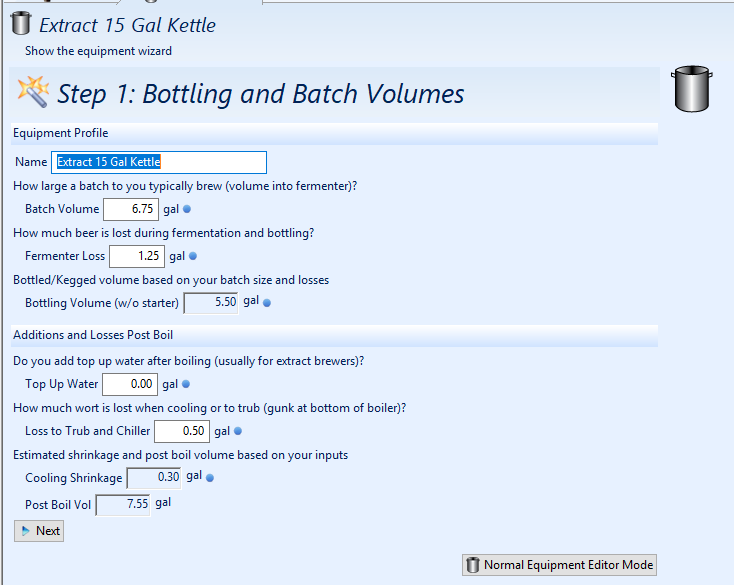The image size is (734, 585).
Task: Click the Batch Volume field showing 6.75
Action: pos(131,209)
